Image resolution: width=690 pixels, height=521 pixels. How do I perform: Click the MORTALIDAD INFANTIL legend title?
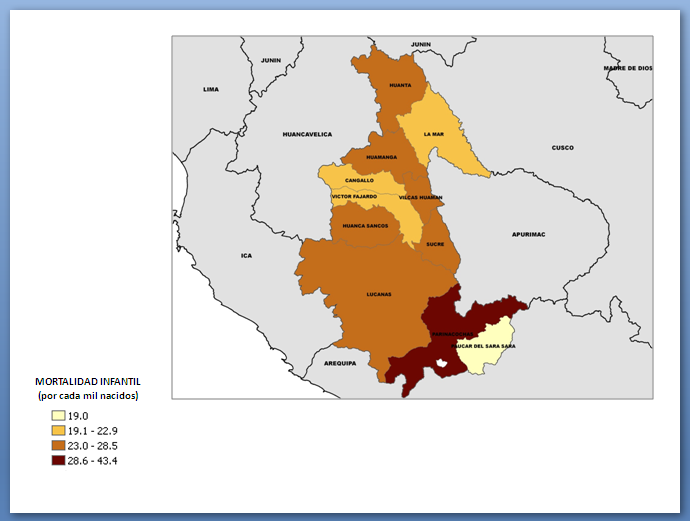pyautogui.click(x=88, y=382)
